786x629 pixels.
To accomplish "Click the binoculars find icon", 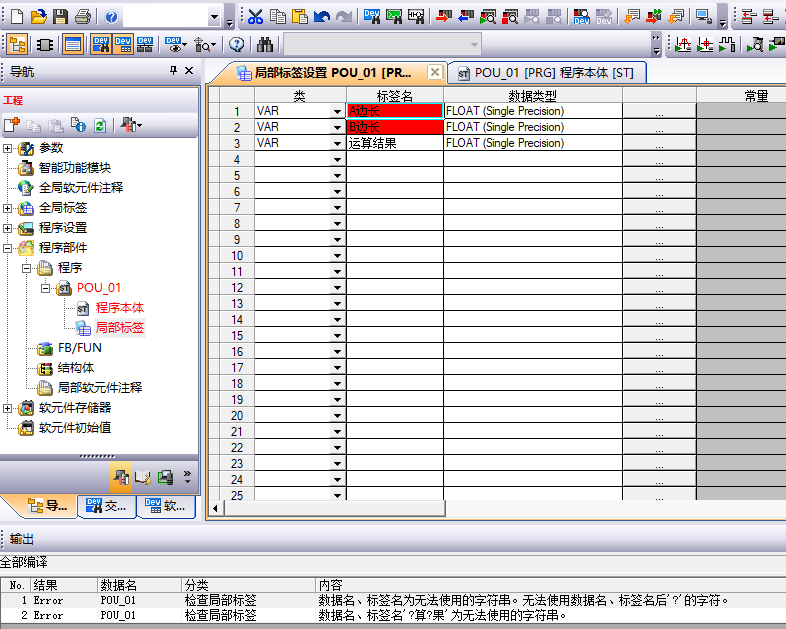I will click(265, 44).
